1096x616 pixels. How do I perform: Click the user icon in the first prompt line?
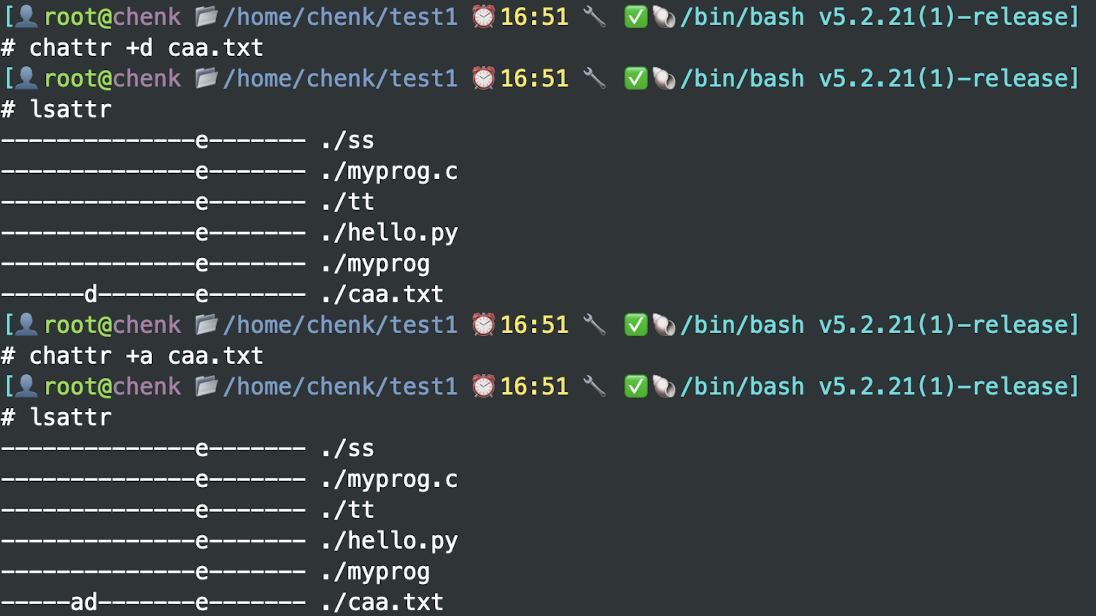[27, 17]
